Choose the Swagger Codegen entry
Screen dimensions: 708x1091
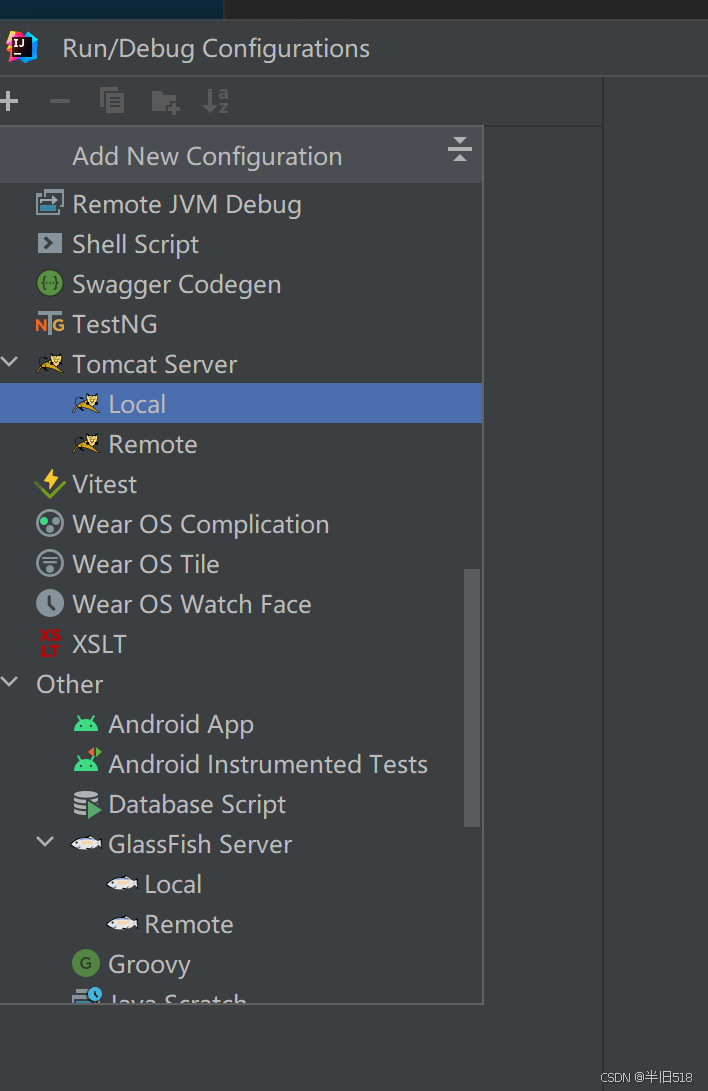[x=241, y=284]
